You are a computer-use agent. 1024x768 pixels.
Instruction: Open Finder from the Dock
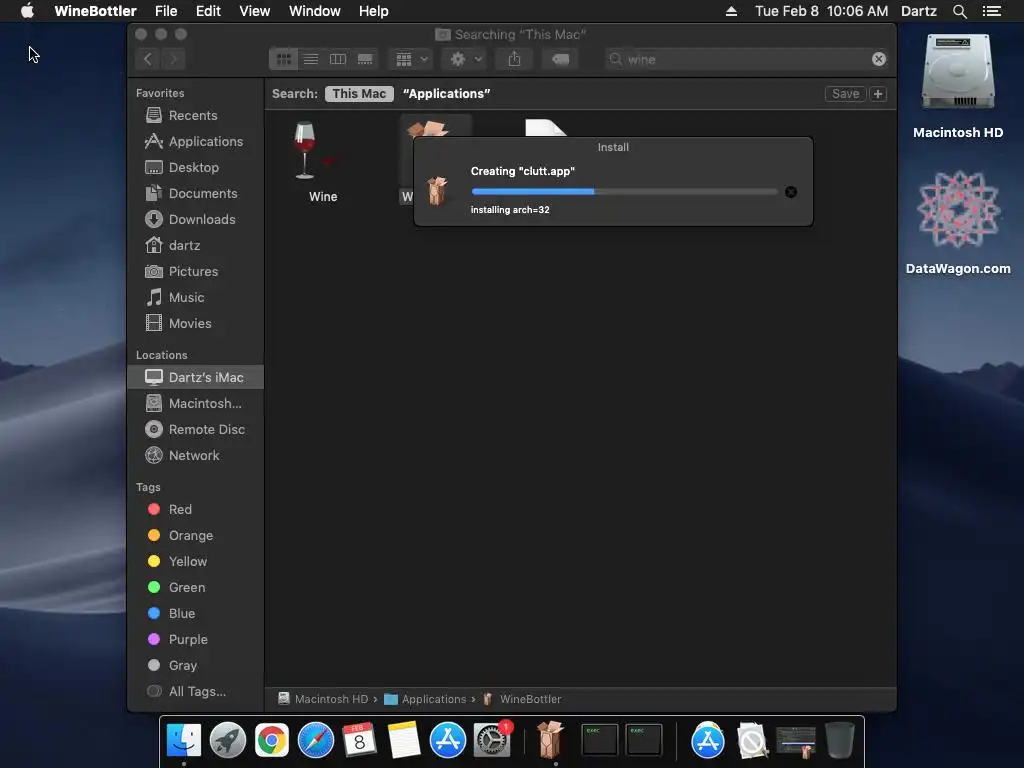[184, 741]
